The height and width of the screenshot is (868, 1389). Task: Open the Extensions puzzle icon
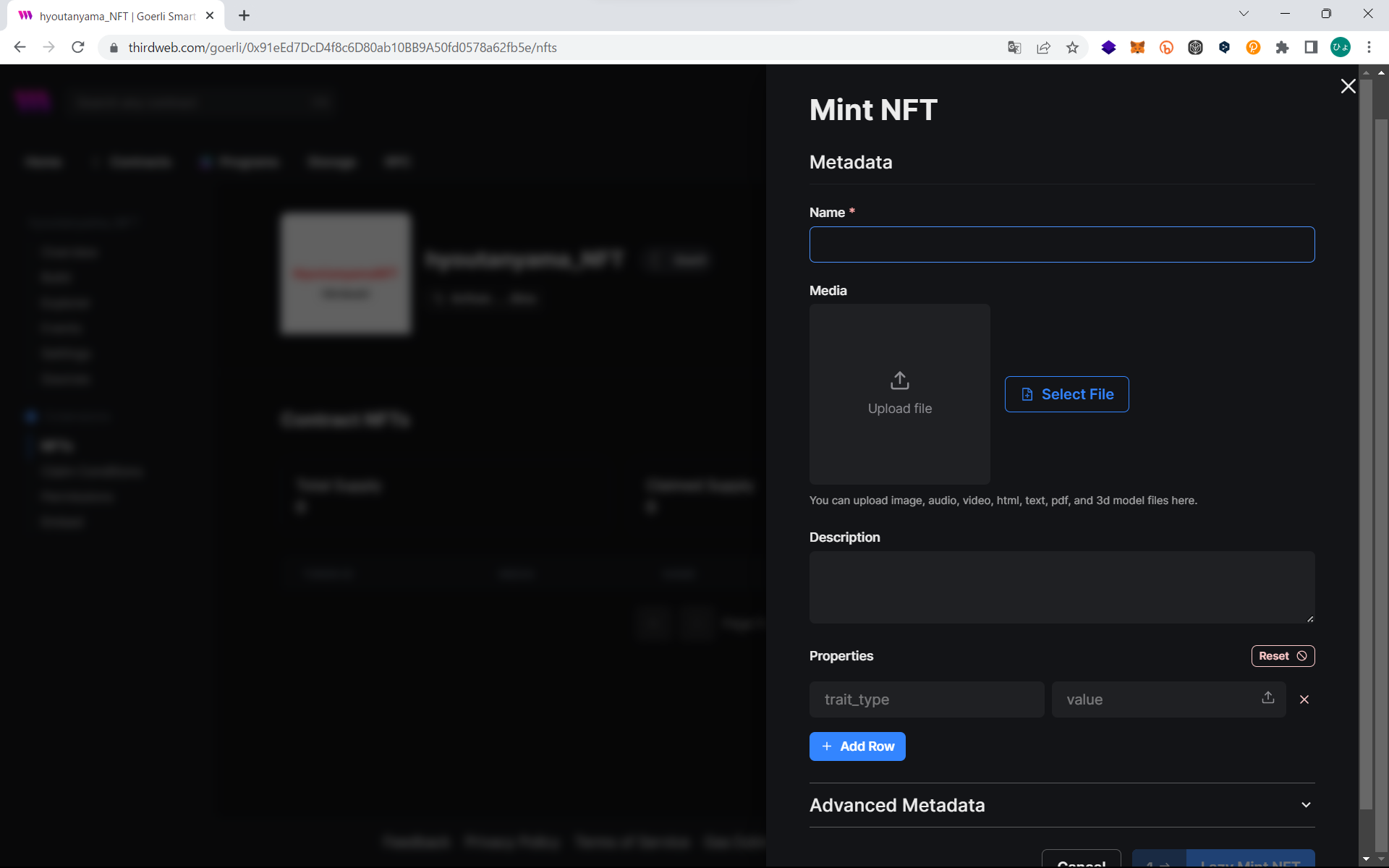(1282, 48)
